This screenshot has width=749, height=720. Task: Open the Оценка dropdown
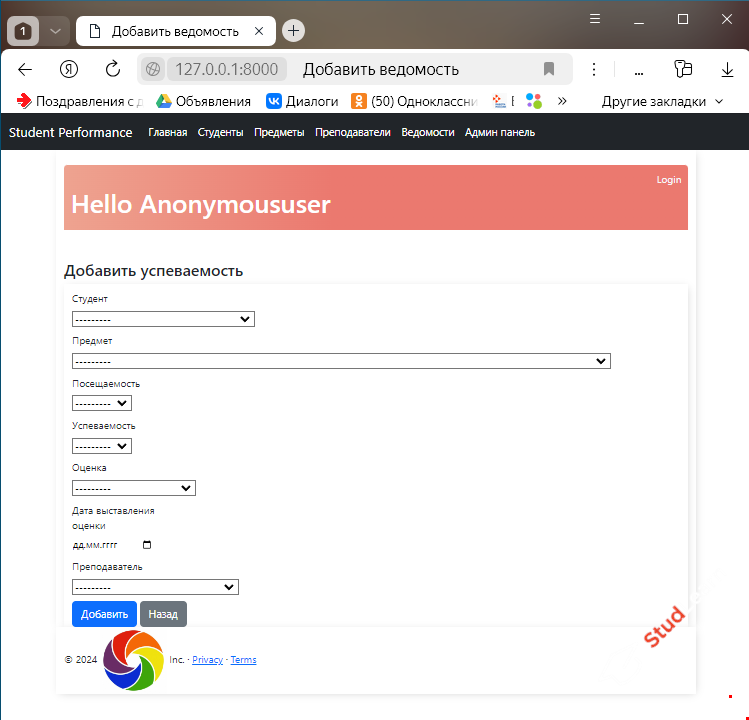(x=134, y=488)
